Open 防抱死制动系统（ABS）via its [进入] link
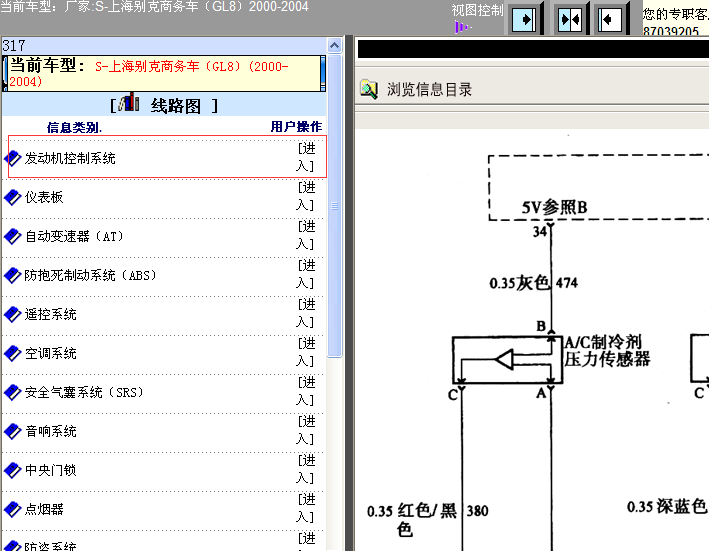Screen dimensions: 709x551 point(306,274)
